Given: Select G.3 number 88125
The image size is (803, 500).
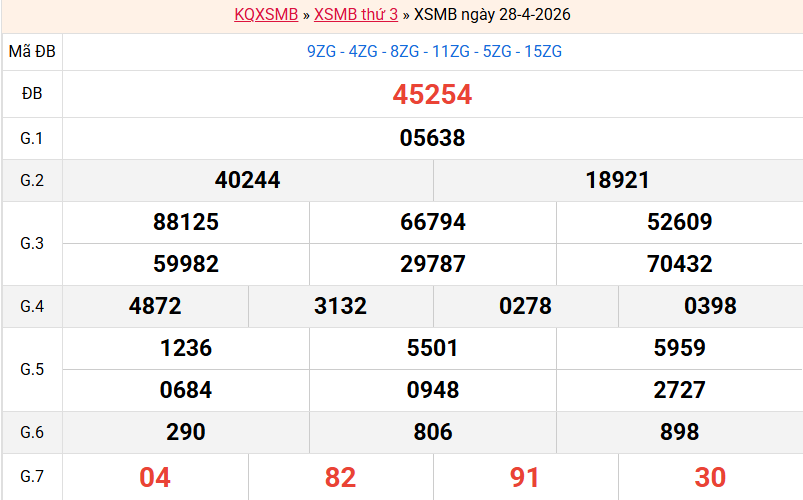Looking at the screenshot, I should [186, 222].
